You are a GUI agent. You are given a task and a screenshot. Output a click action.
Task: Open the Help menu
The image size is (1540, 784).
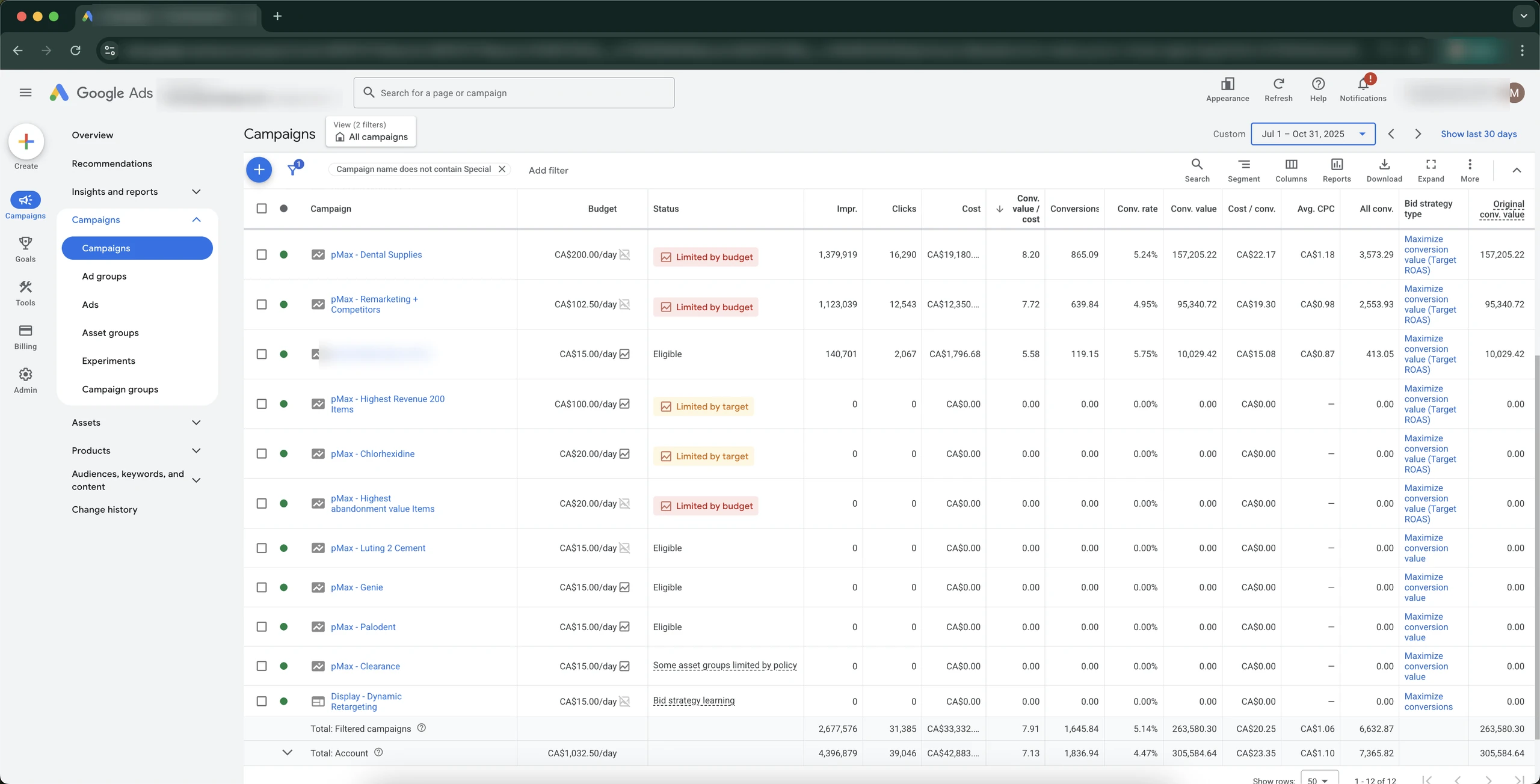click(x=1318, y=90)
